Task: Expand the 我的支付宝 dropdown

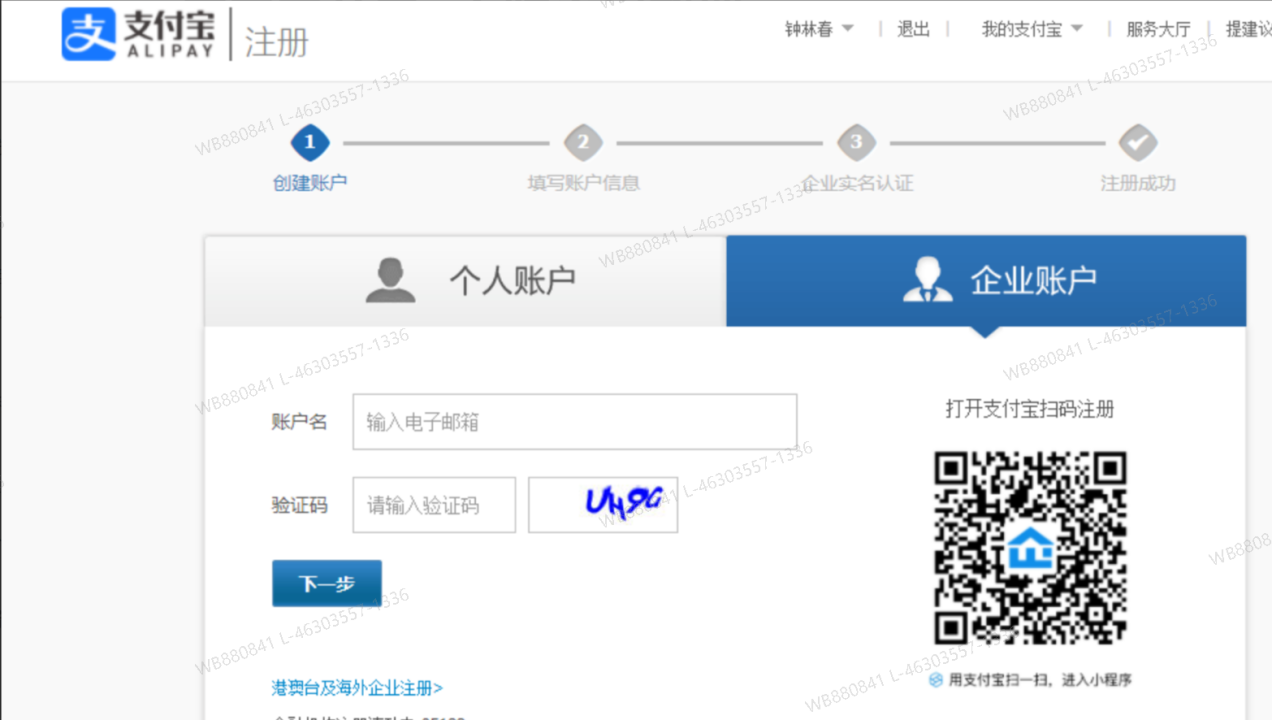Action: click(x=1032, y=29)
